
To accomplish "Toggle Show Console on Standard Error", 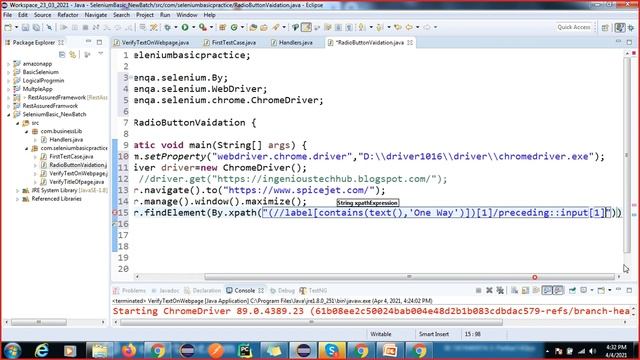I will (558, 290).
